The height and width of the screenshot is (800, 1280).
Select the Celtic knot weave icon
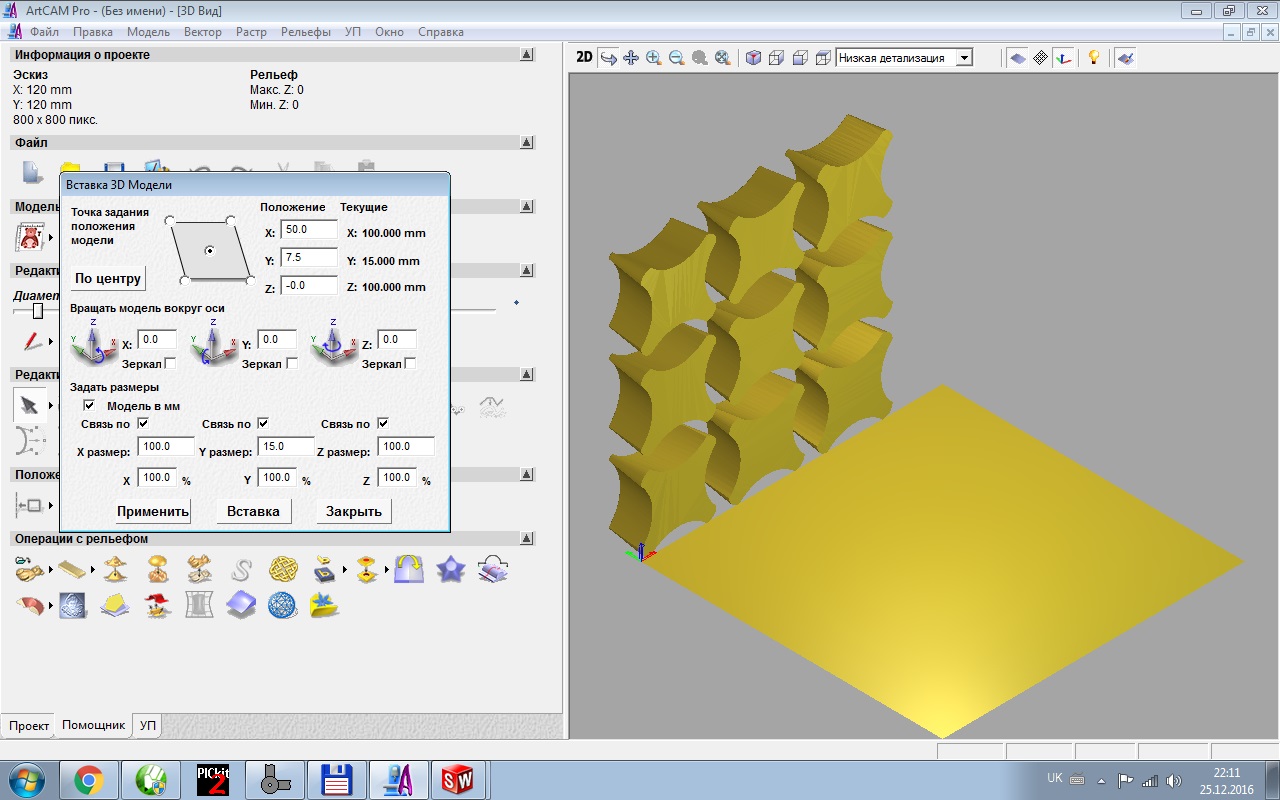coord(283,570)
